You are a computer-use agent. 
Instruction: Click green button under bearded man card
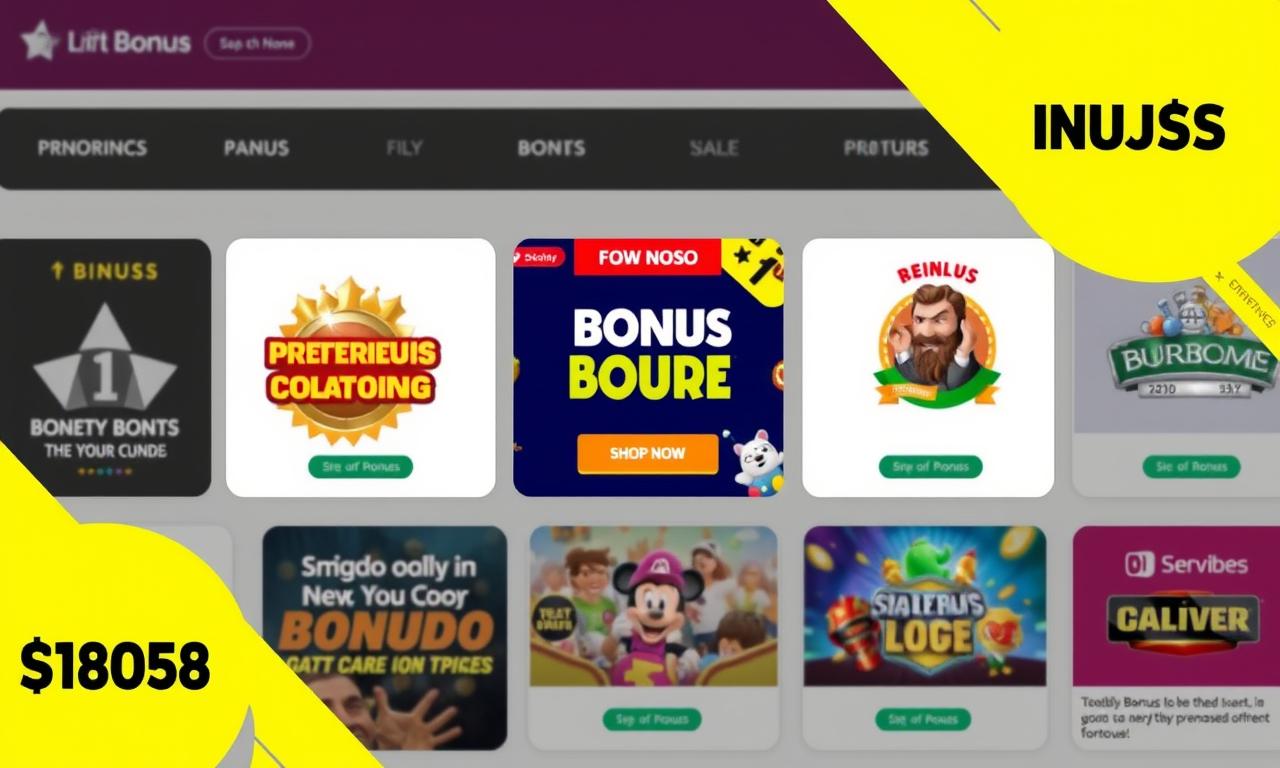click(x=930, y=467)
